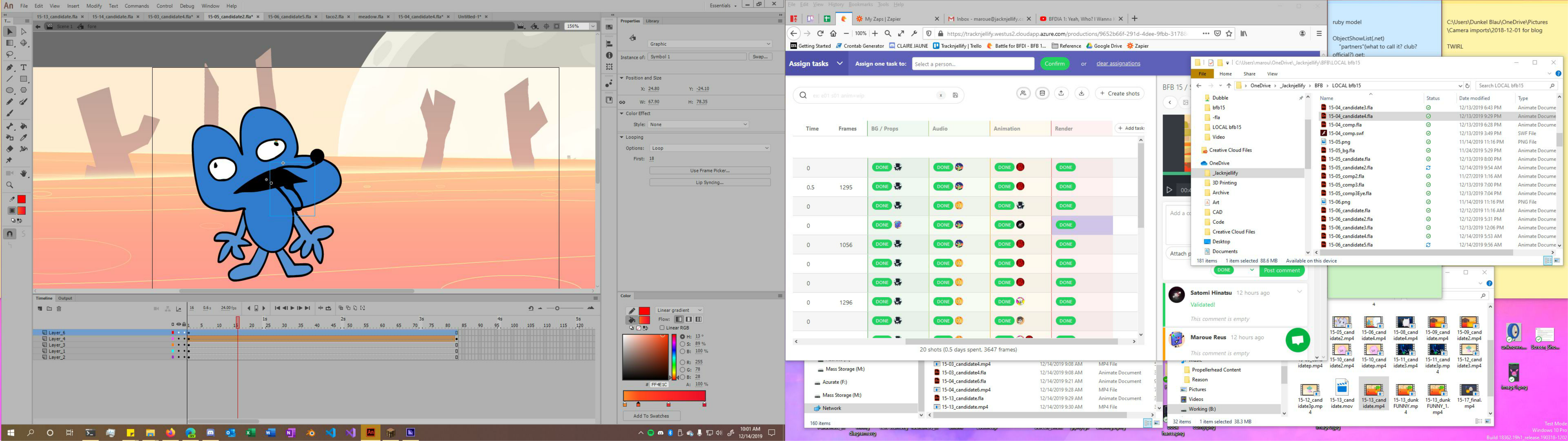This screenshot has width=1568, height=441.
Task: Delete layer using timeline trash icon
Action: pos(59,309)
